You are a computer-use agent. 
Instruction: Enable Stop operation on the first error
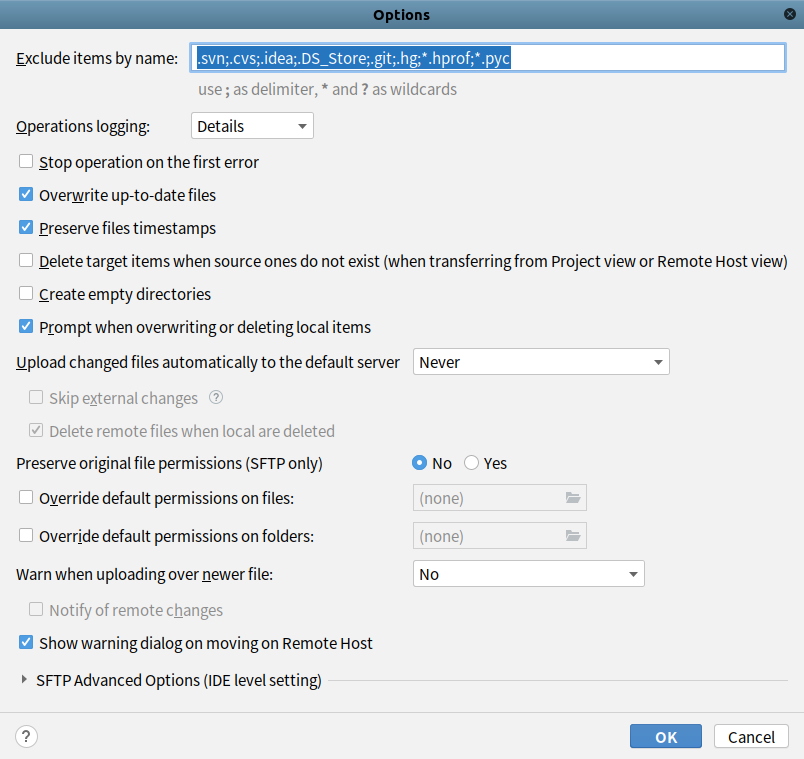26,162
